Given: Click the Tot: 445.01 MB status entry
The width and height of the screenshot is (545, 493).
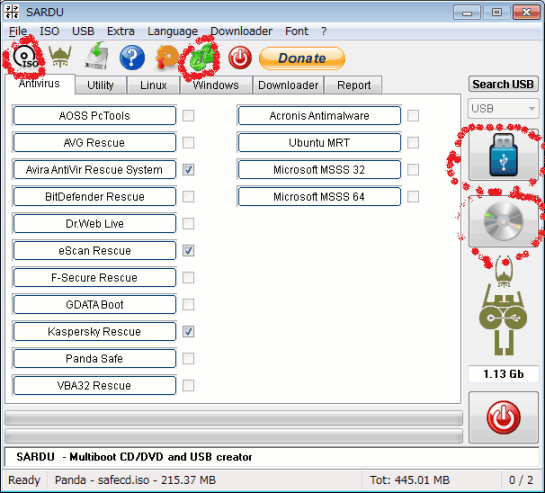Looking at the screenshot, I should point(409,480).
